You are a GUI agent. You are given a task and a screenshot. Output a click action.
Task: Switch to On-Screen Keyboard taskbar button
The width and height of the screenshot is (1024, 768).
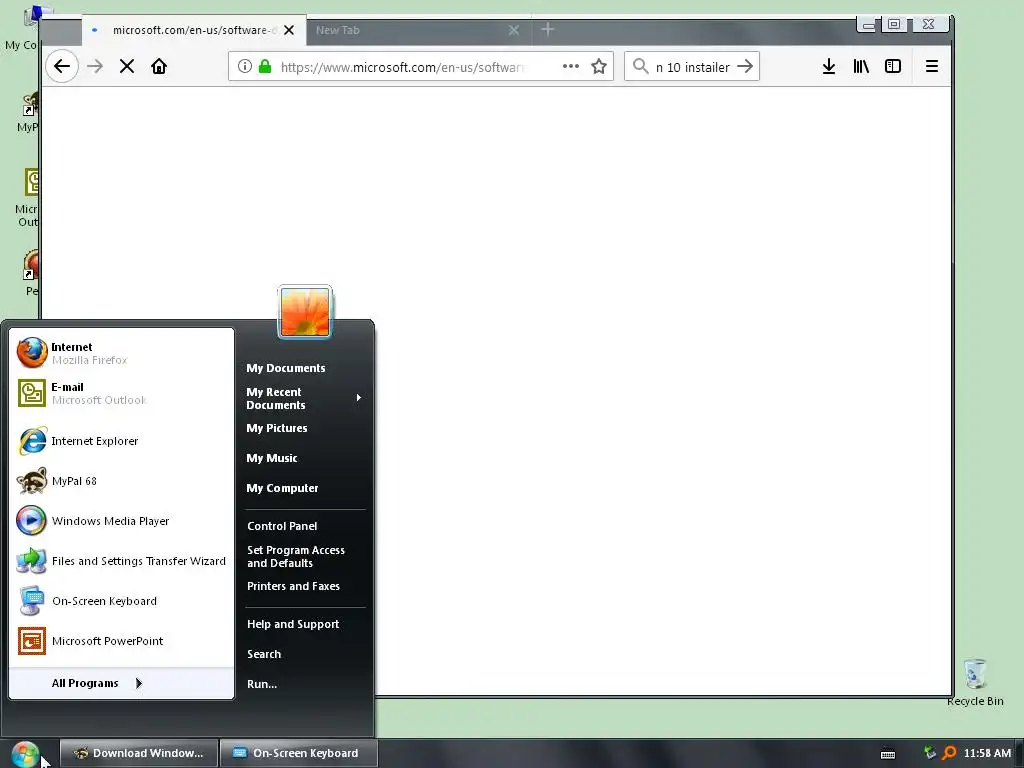(298, 753)
